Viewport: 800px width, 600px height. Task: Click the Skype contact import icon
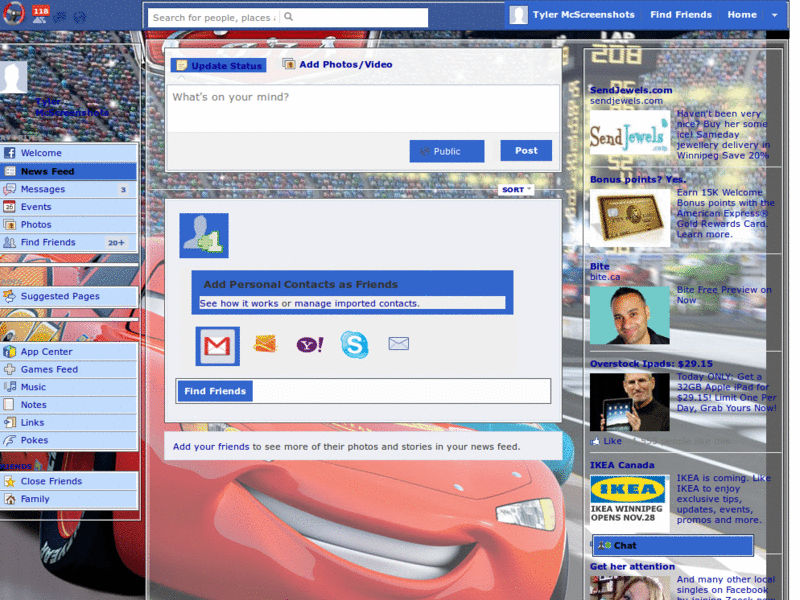click(x=354, y=344)
